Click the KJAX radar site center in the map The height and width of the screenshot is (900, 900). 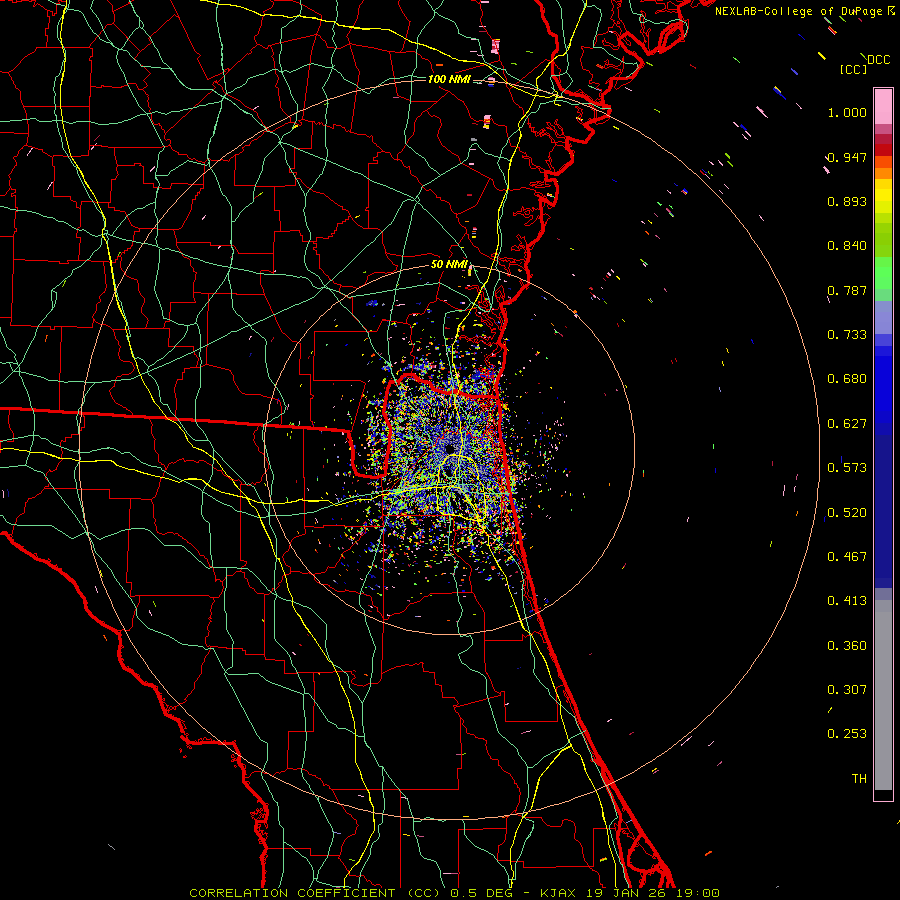coord(450,449)
